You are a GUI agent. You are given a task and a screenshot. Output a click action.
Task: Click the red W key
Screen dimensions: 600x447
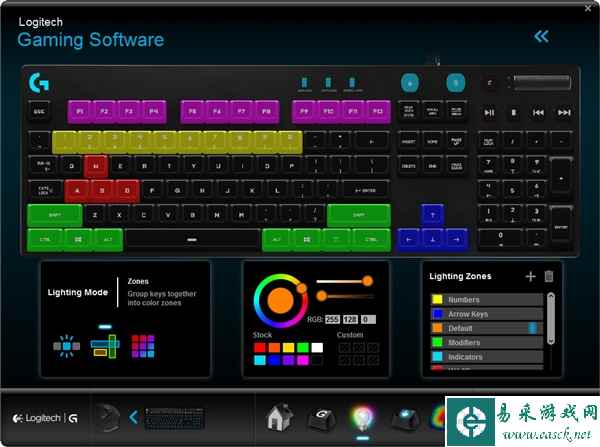click(x=96, y=166)
